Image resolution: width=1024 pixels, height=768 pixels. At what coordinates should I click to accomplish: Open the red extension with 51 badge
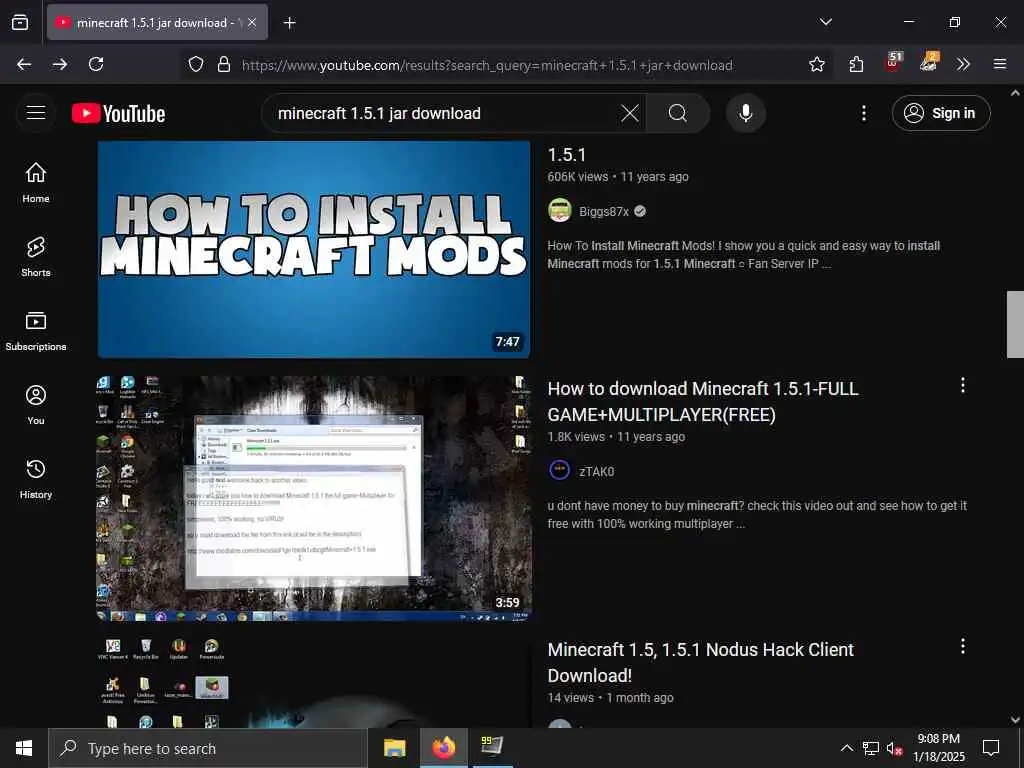click(893, 63)
